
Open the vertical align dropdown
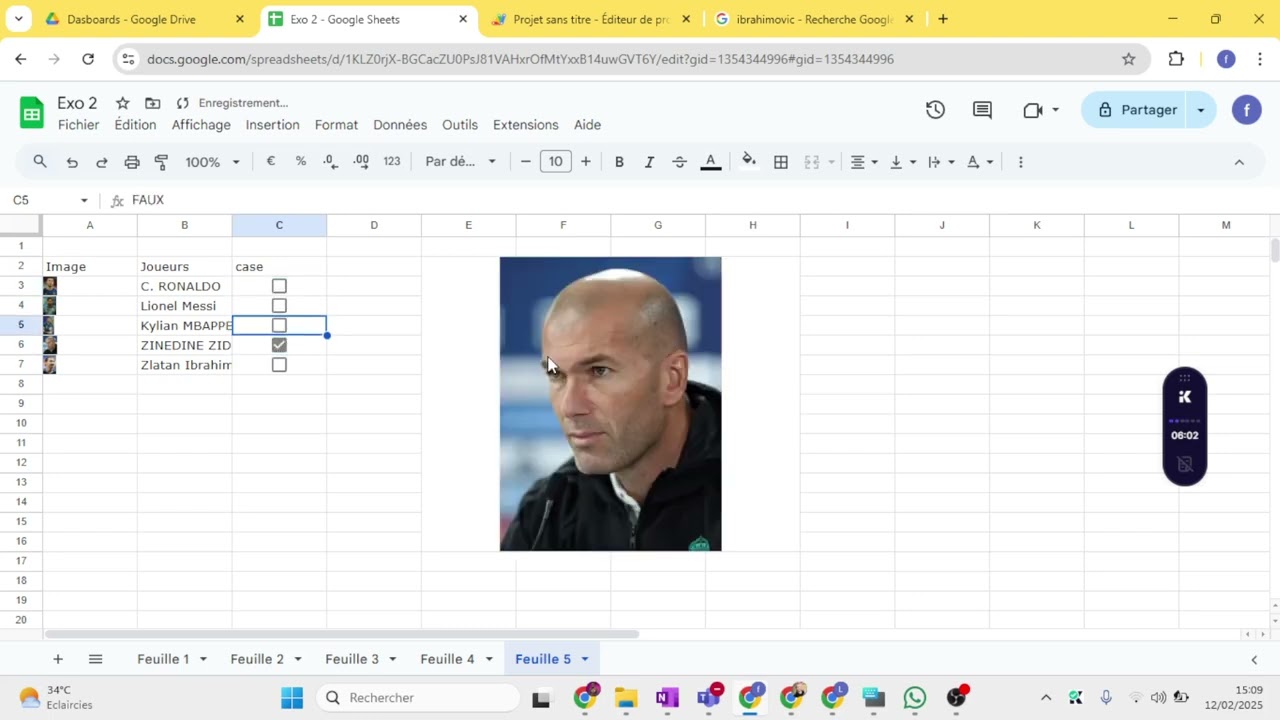point(902,162)
